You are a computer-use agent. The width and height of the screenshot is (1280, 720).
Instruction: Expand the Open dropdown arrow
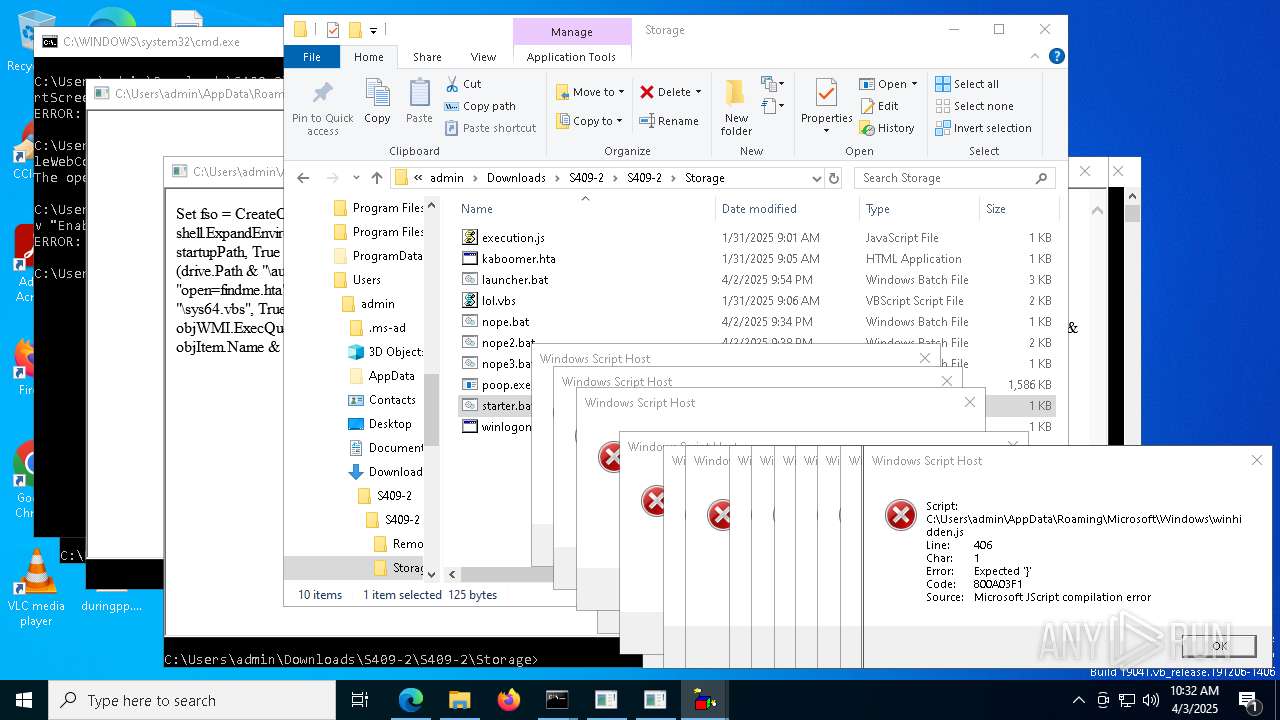click(x=912, y=84)
